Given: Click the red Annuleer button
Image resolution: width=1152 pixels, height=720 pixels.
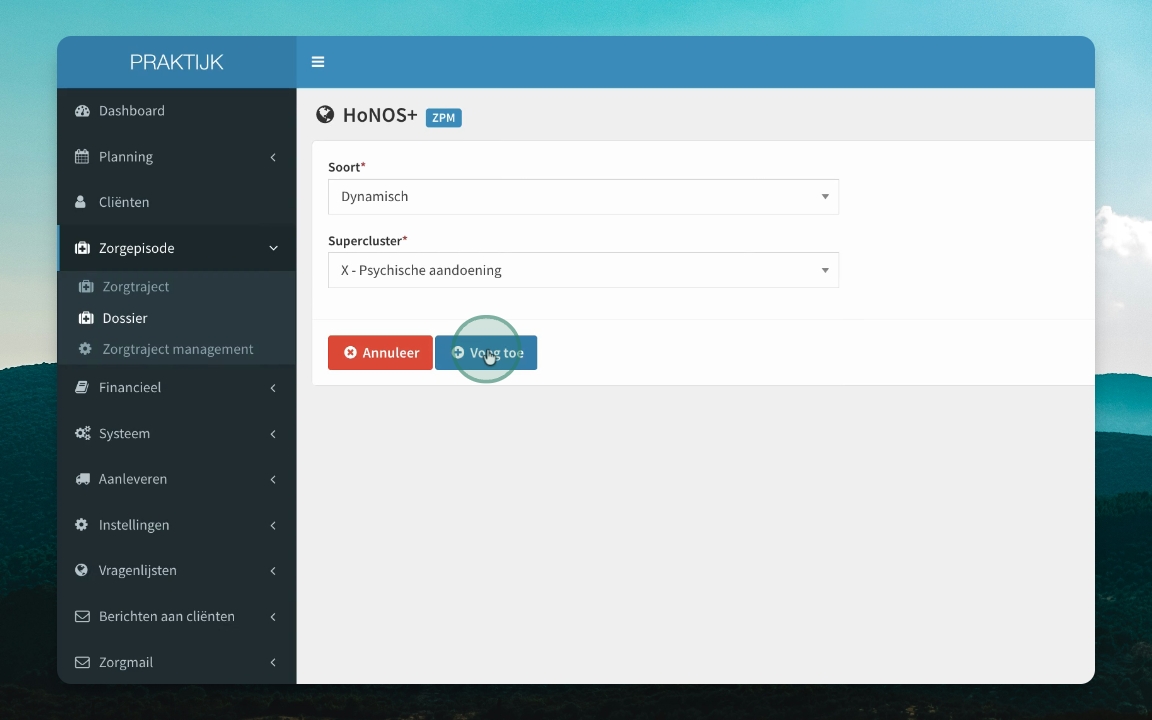Looking at the screenshot, I should point(380,353).
